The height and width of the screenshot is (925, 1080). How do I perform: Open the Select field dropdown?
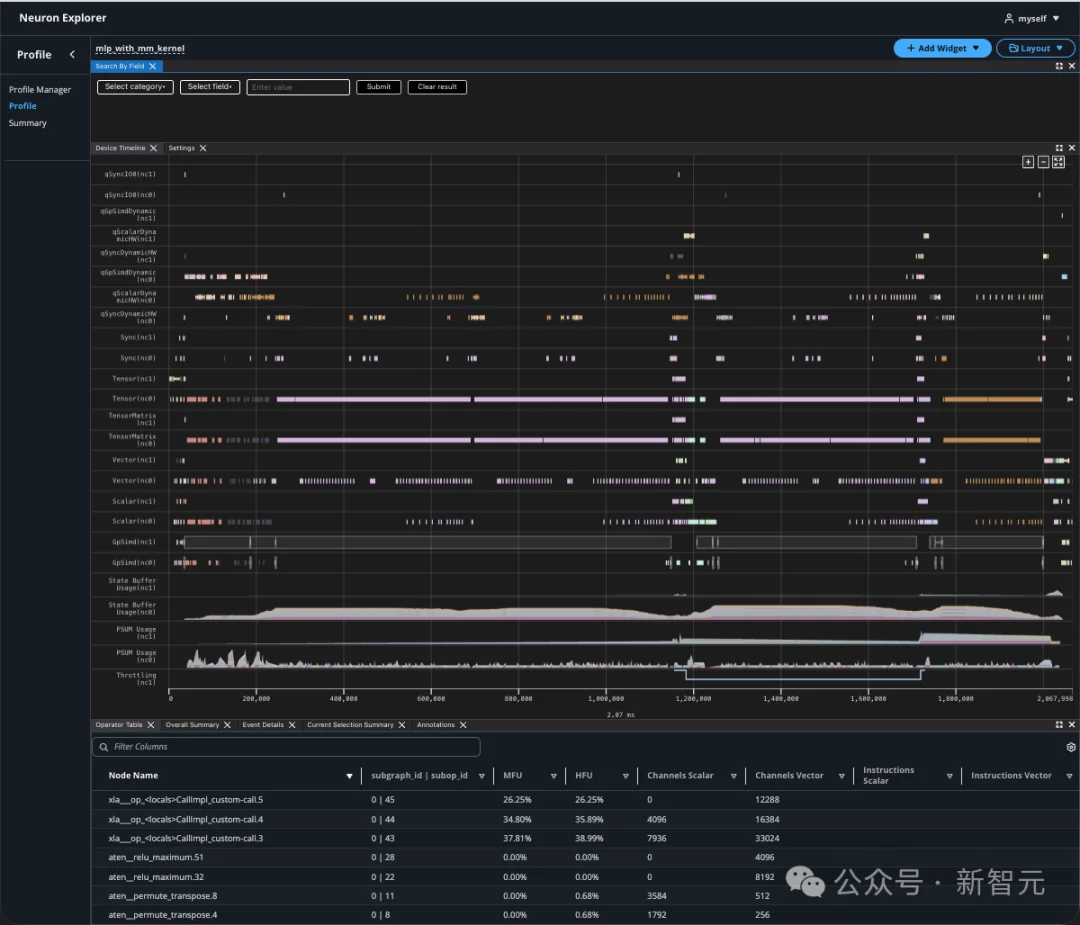point(210,87)
